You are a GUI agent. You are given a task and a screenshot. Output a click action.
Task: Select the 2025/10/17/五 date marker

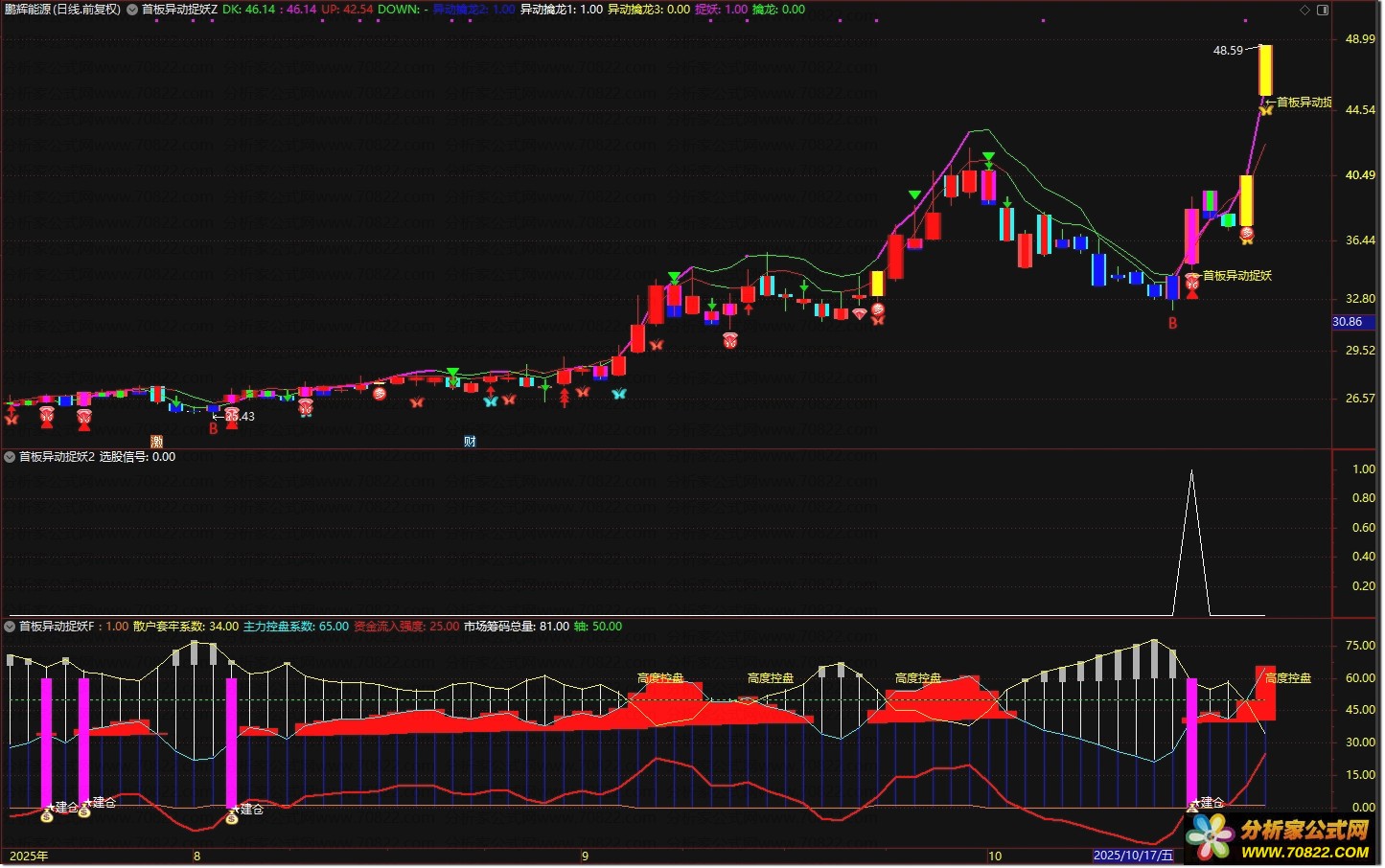click(1133, 856)
